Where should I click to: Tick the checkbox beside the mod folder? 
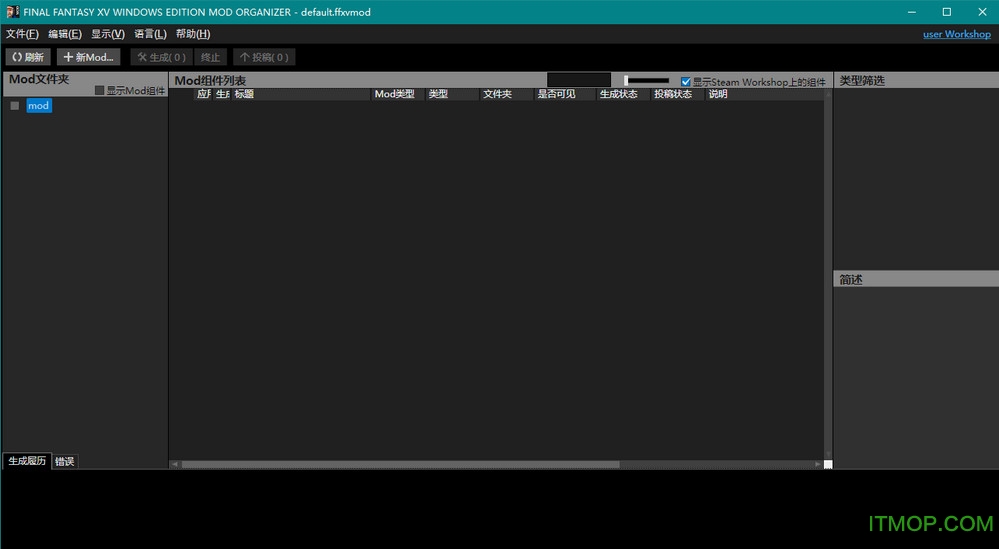coord(15,106)
